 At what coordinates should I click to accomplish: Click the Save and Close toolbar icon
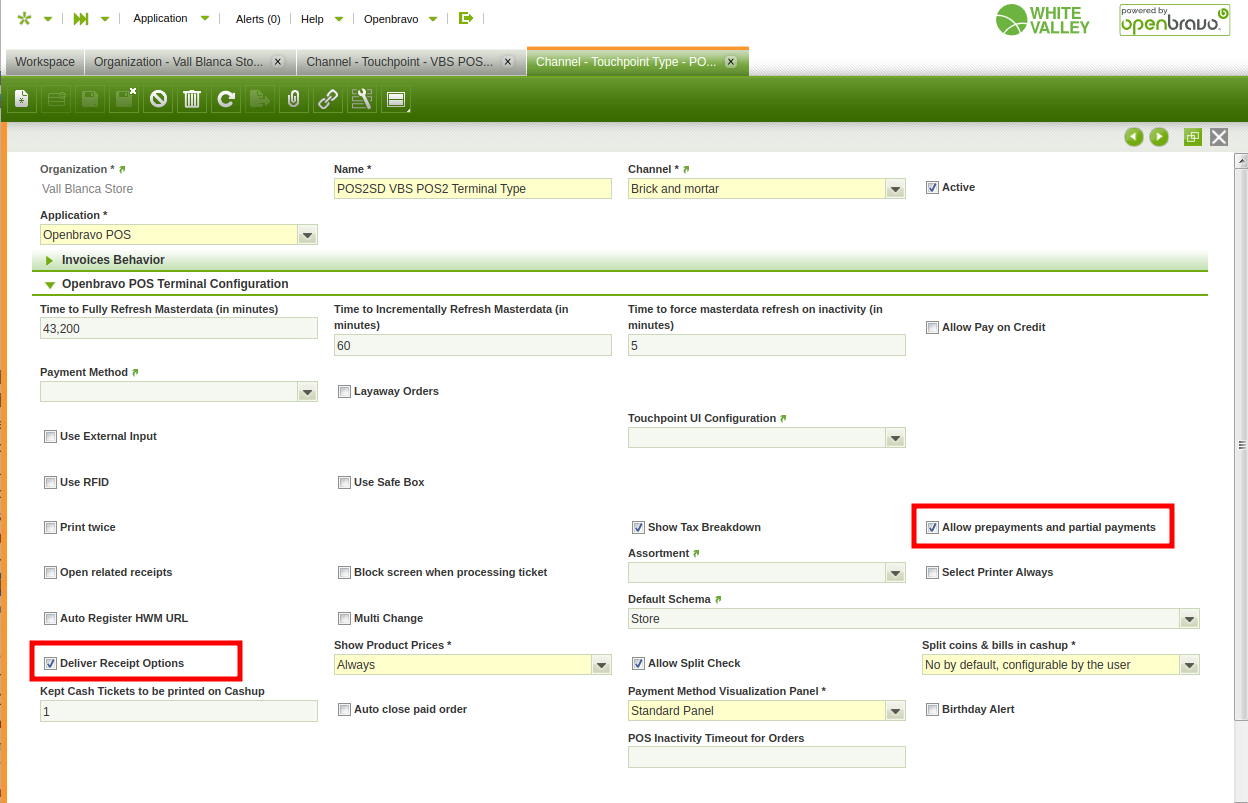124,99
